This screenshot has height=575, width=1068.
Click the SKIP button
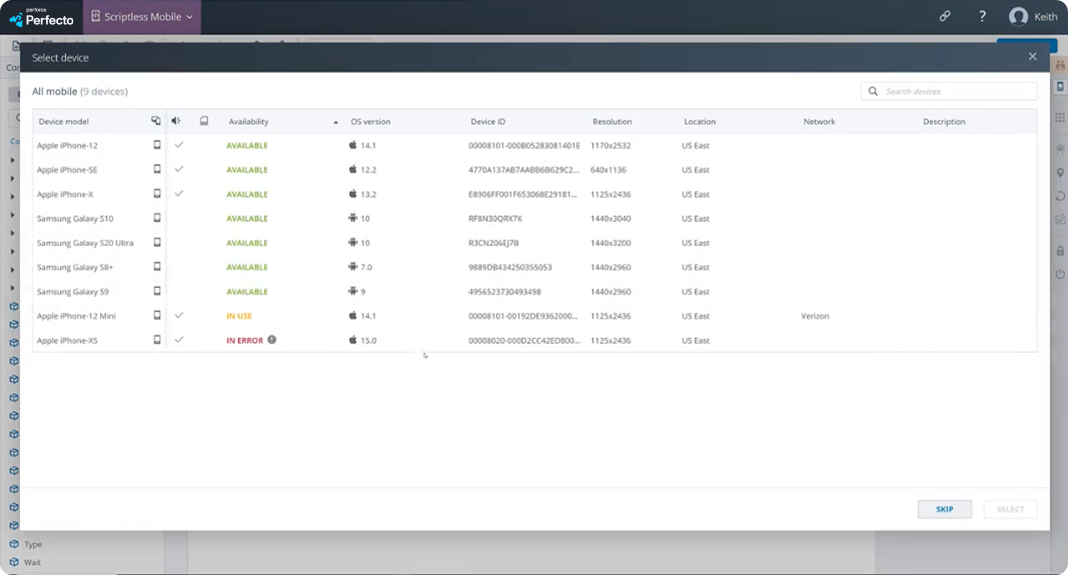pos(945,509)
